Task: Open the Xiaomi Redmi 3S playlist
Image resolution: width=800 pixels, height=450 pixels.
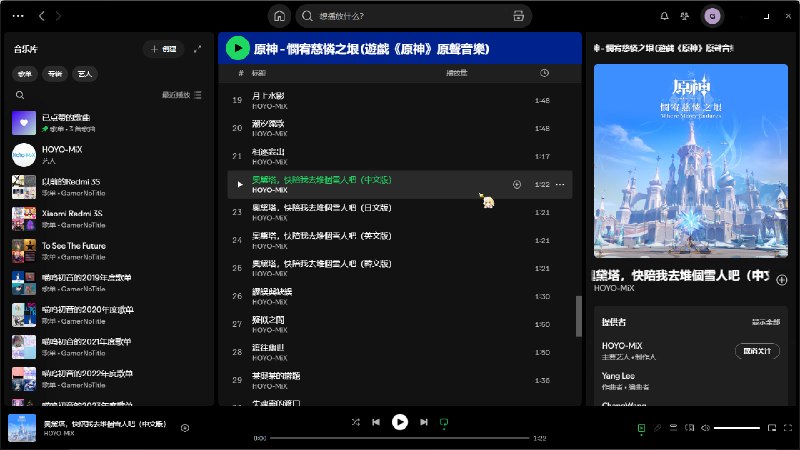Action: coord(108,219)
